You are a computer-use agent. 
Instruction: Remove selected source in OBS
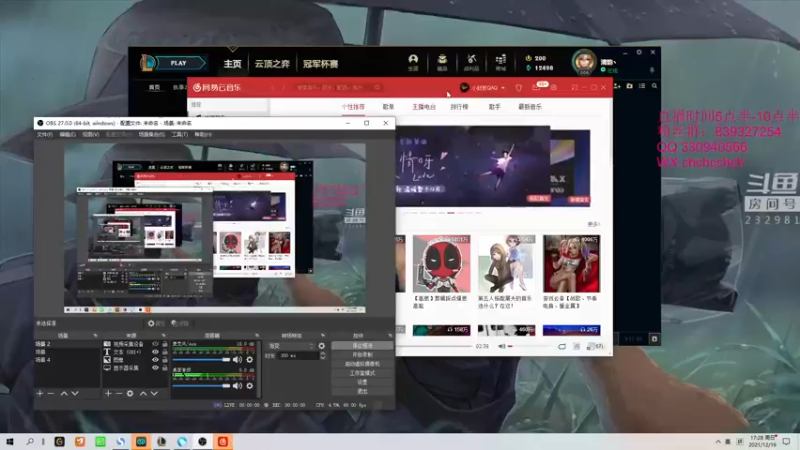point(119,393)
